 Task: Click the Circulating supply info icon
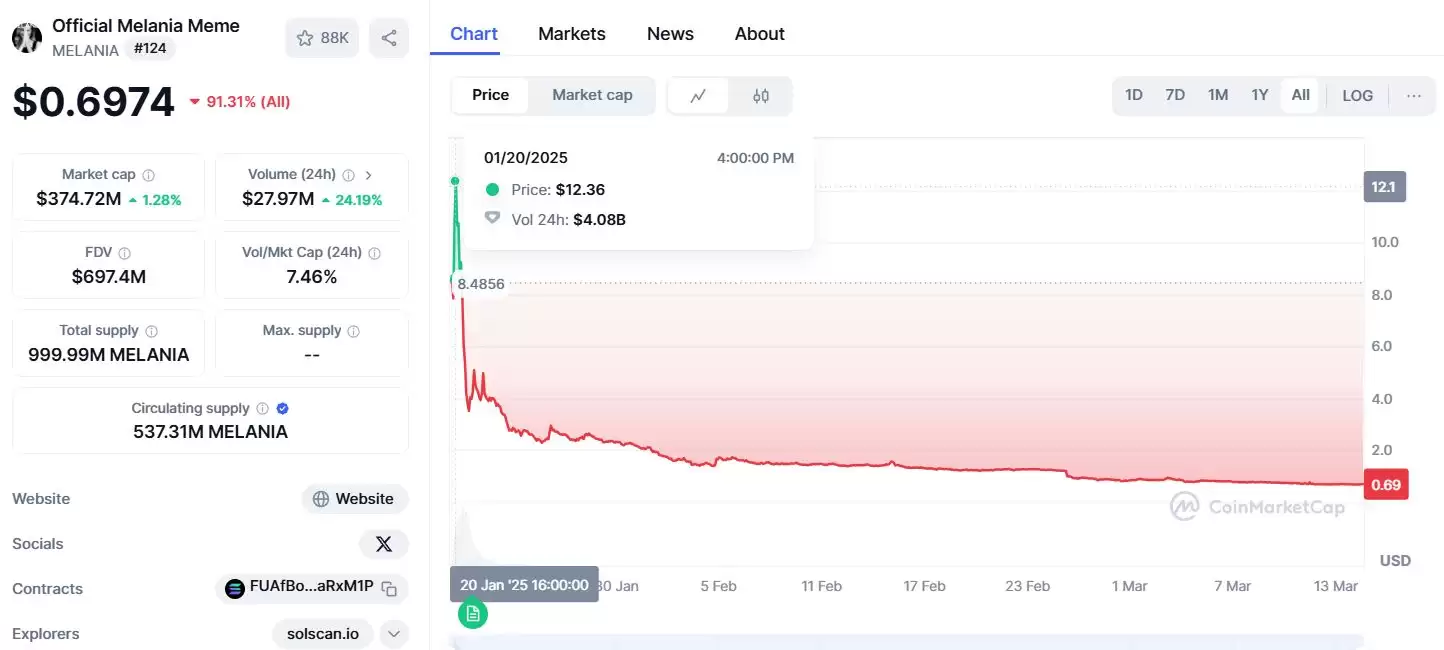(x=262, y=409)
